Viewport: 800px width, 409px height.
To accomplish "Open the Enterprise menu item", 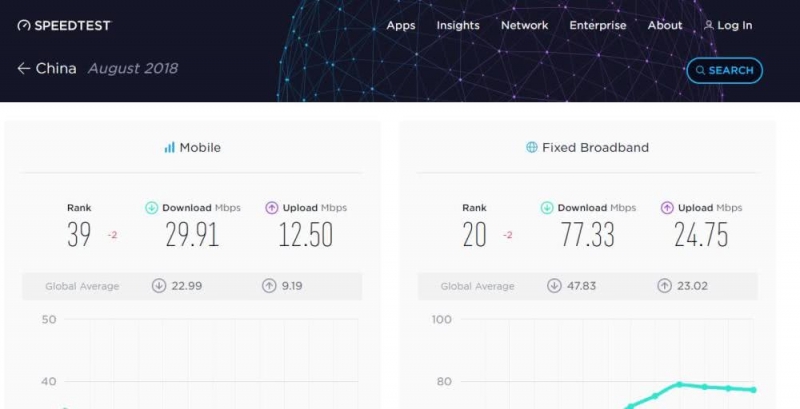I will coord(597,25).
